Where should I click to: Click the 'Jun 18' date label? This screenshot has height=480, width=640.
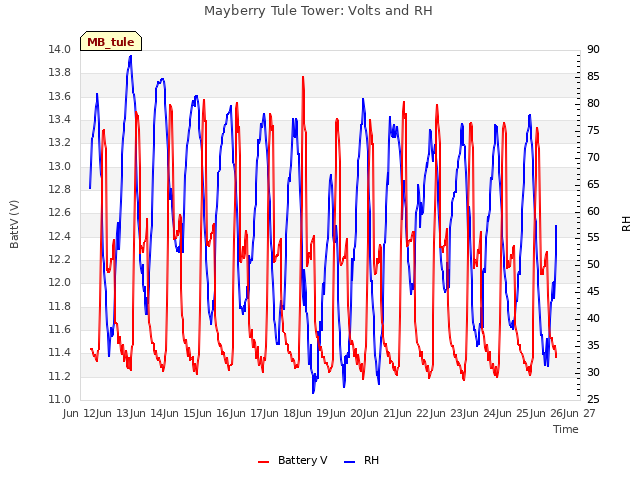(x=280, y=413)
